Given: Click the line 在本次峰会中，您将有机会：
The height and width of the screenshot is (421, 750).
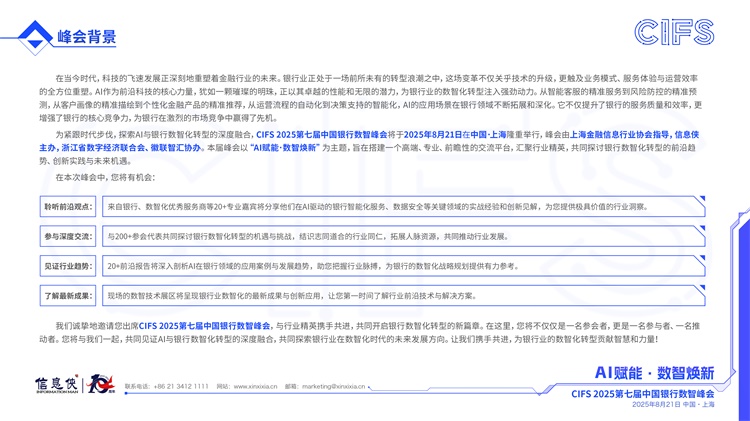Looking at the screenshot, I should [x=105, y=177].
